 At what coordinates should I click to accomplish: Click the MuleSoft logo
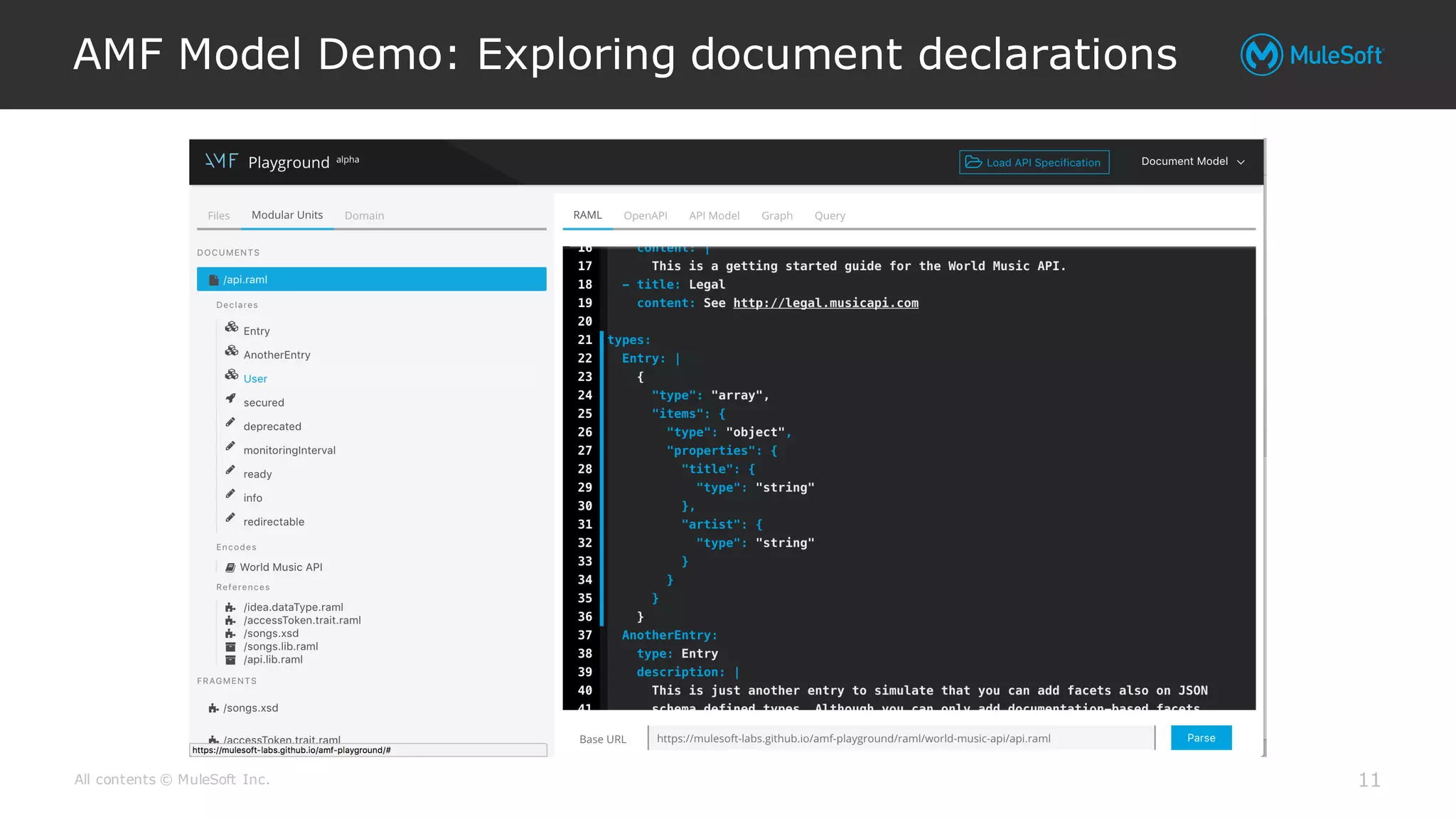[x=1312, y=55]
